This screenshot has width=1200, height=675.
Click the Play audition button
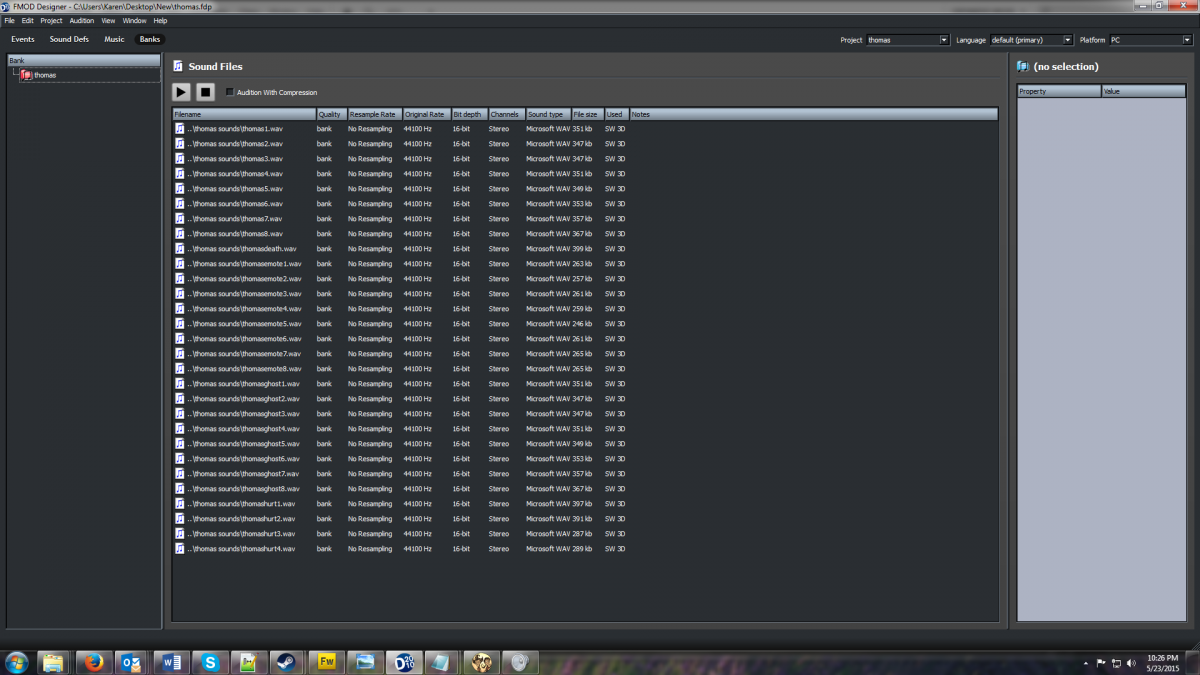point(181,92)
